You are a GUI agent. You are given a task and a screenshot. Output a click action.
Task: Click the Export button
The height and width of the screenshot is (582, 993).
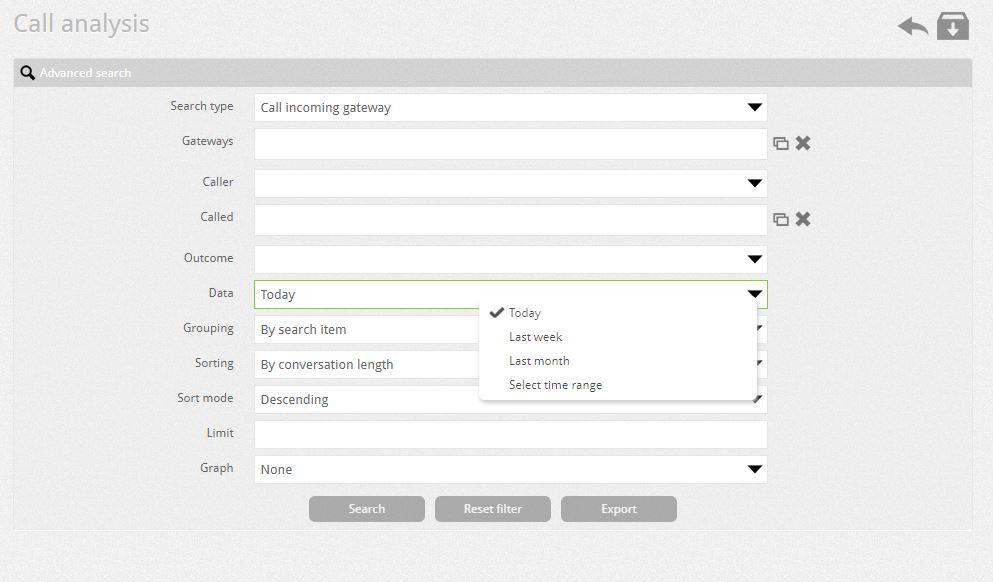click(x=619, y=509)
